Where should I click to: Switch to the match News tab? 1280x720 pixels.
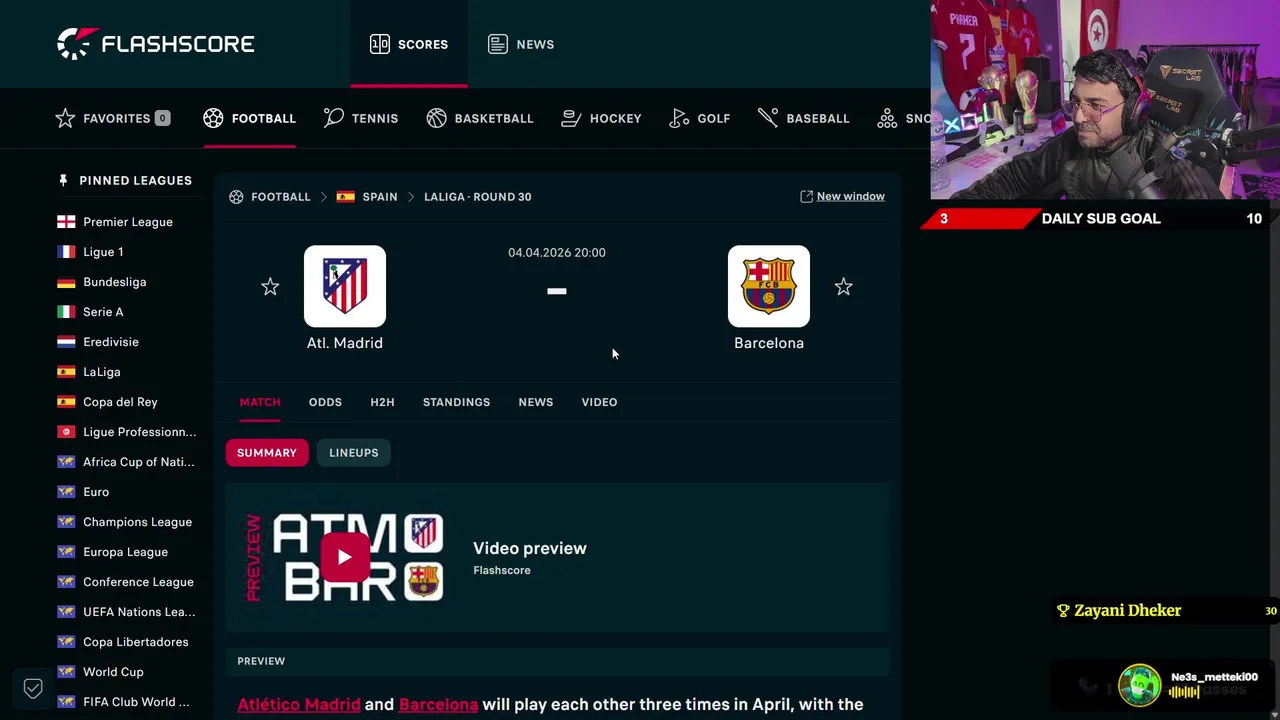coord(535,402)
